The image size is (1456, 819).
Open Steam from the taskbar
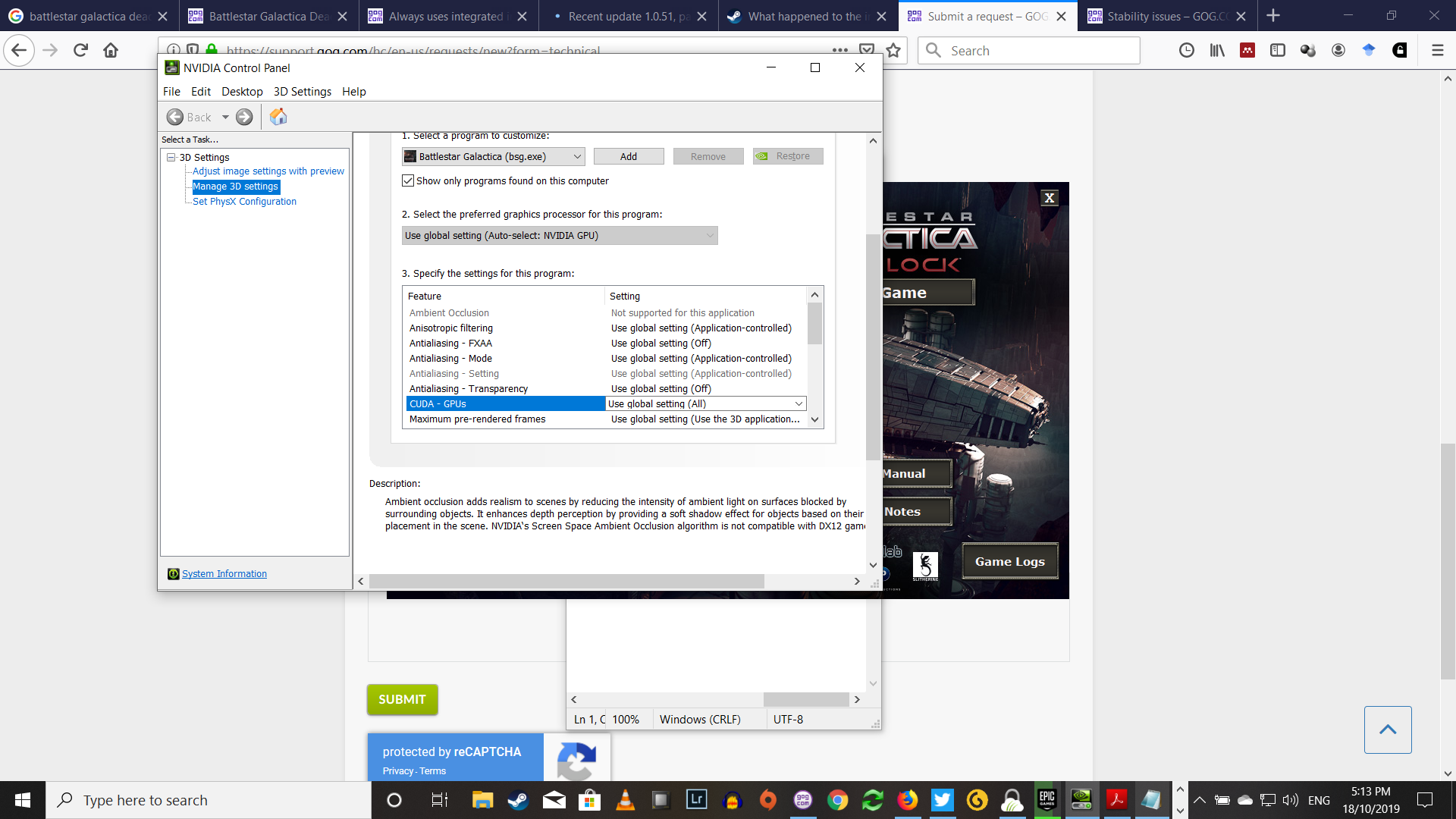[x=518, y=800]
